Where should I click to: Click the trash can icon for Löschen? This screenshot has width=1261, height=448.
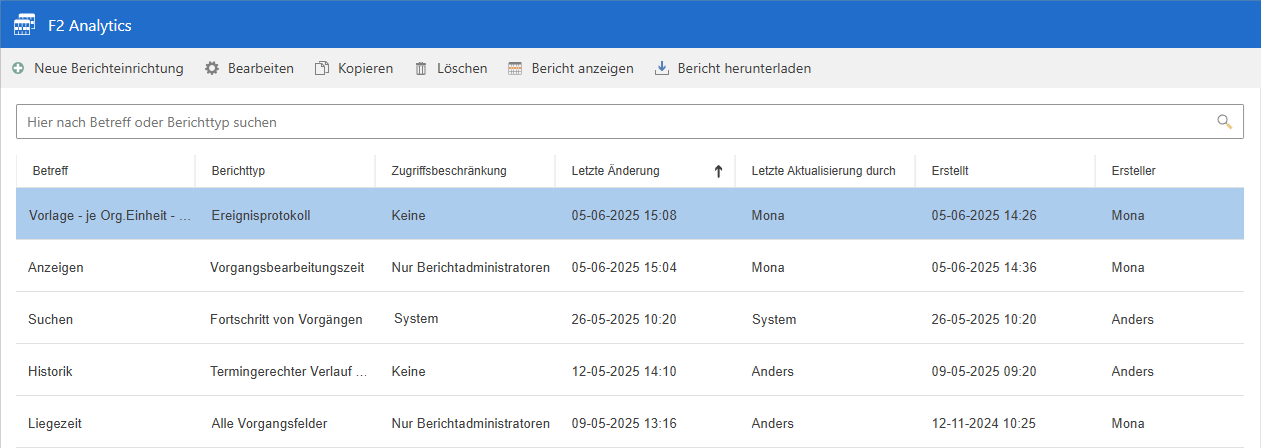[421, 69]
